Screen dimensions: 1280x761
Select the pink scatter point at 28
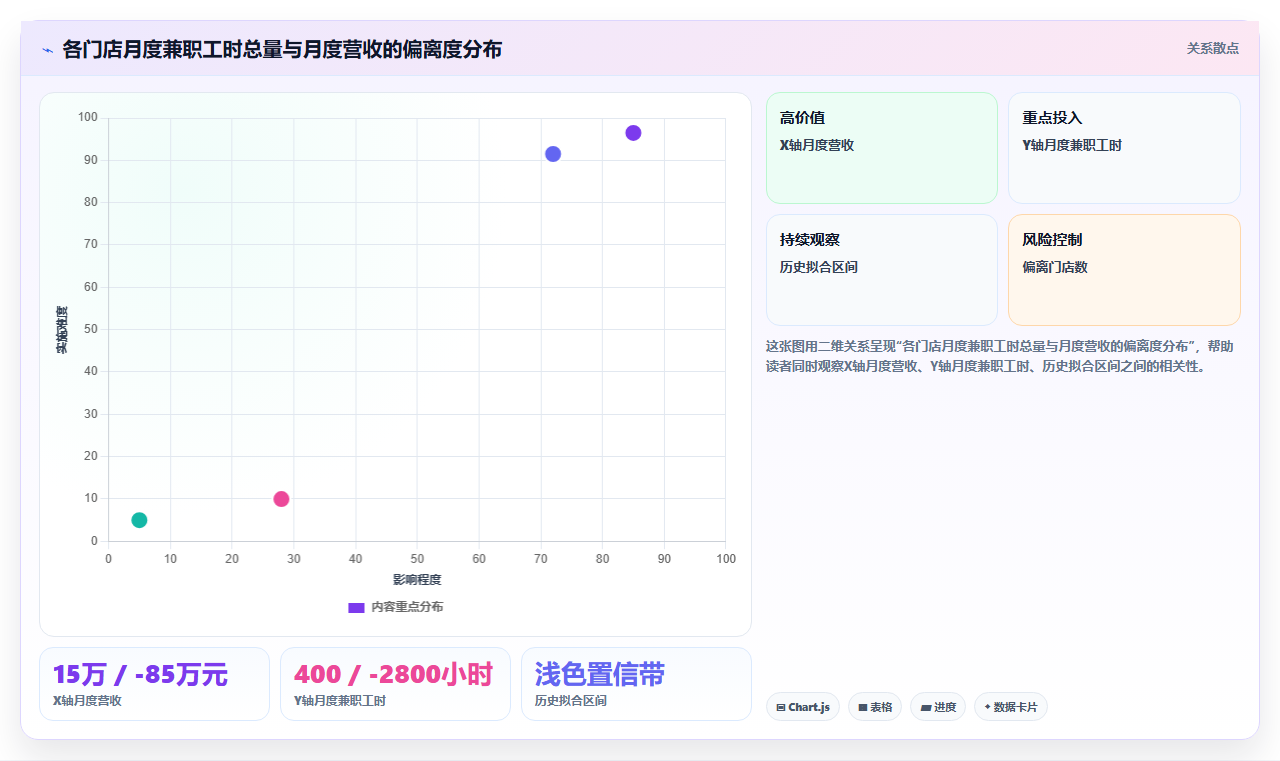tap(281, 499)
